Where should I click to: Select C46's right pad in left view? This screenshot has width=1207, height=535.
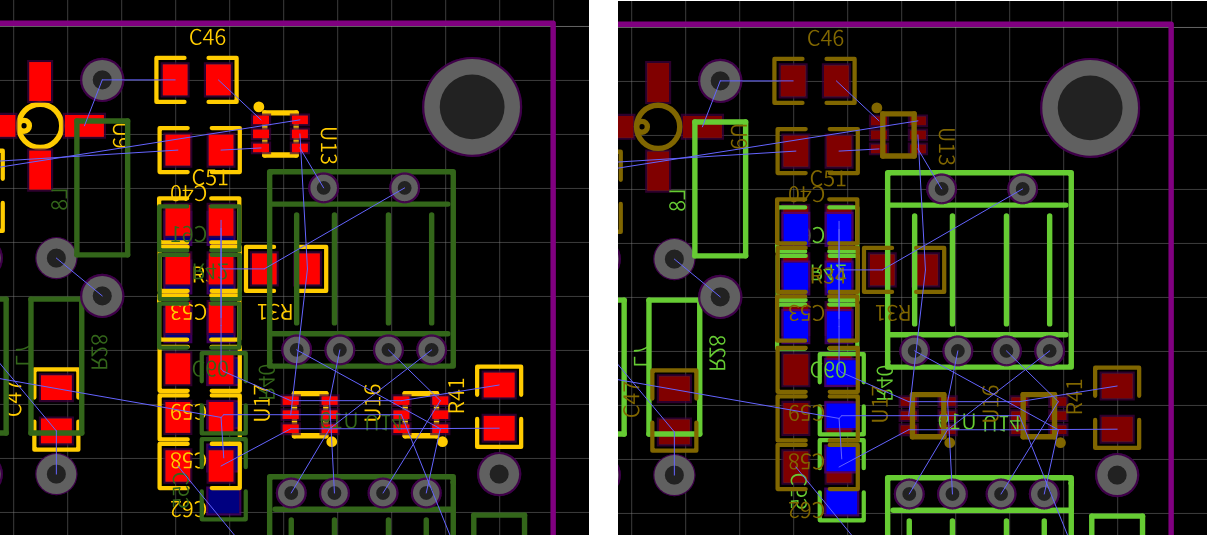click(220, 80)
